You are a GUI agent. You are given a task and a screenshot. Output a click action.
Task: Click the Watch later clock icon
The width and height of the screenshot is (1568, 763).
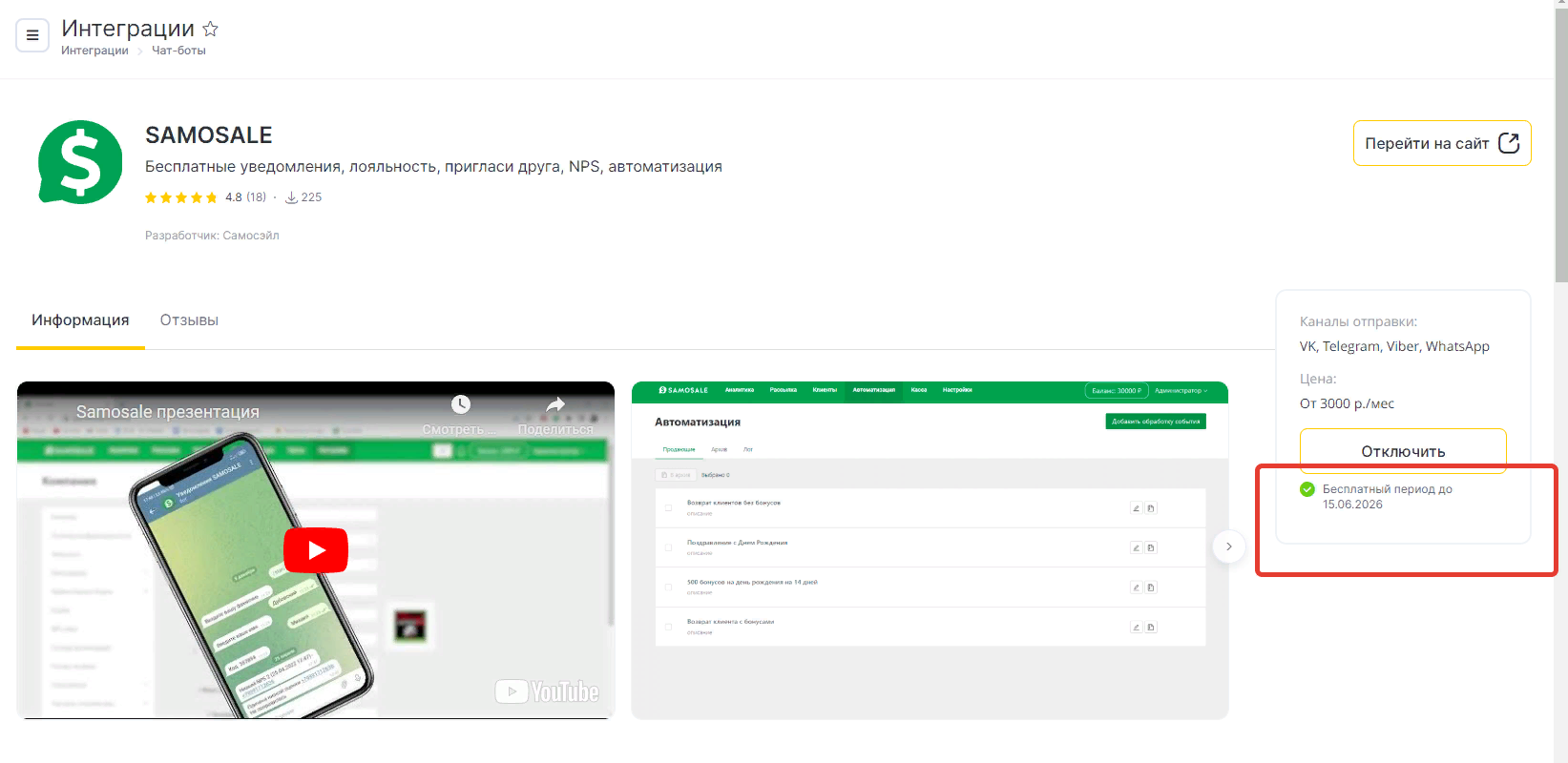tap(461, 404)
